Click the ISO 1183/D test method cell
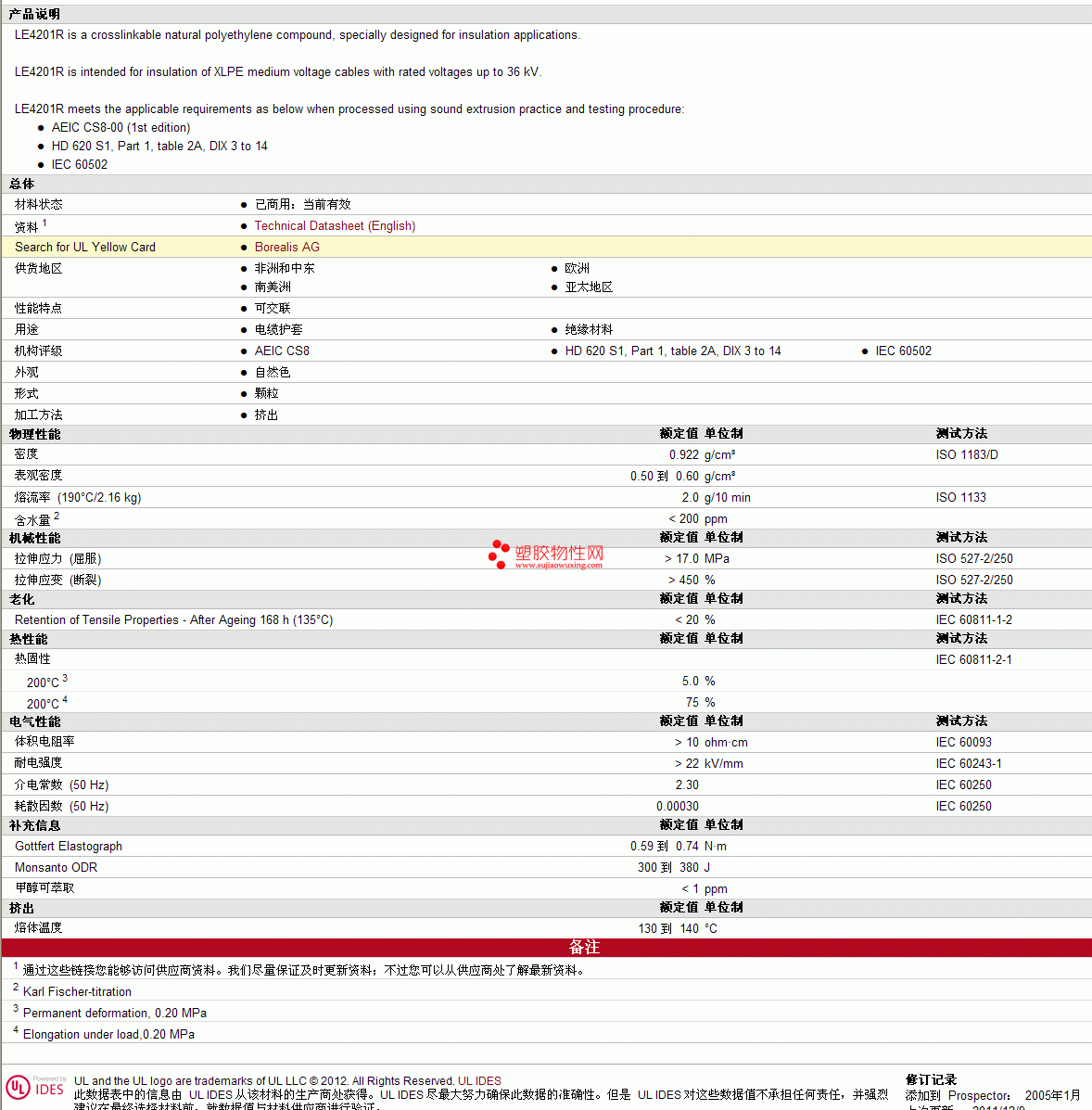The width and height of the screenshot is (1092, 1110). tap(967, 454)
